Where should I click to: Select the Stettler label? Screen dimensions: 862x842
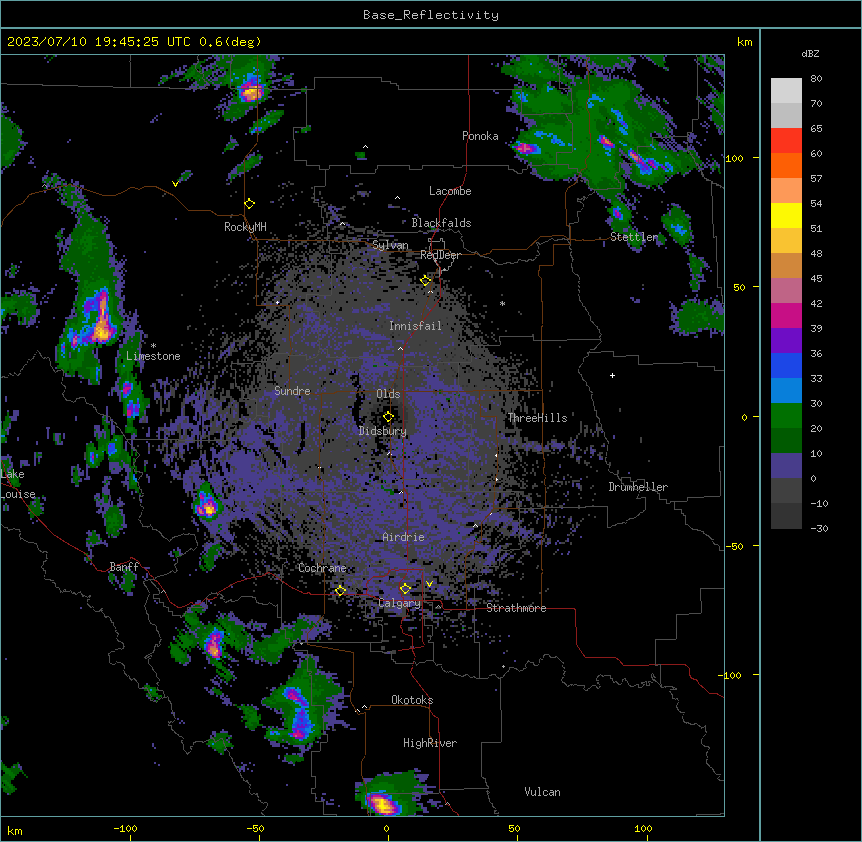click(634, 237)
